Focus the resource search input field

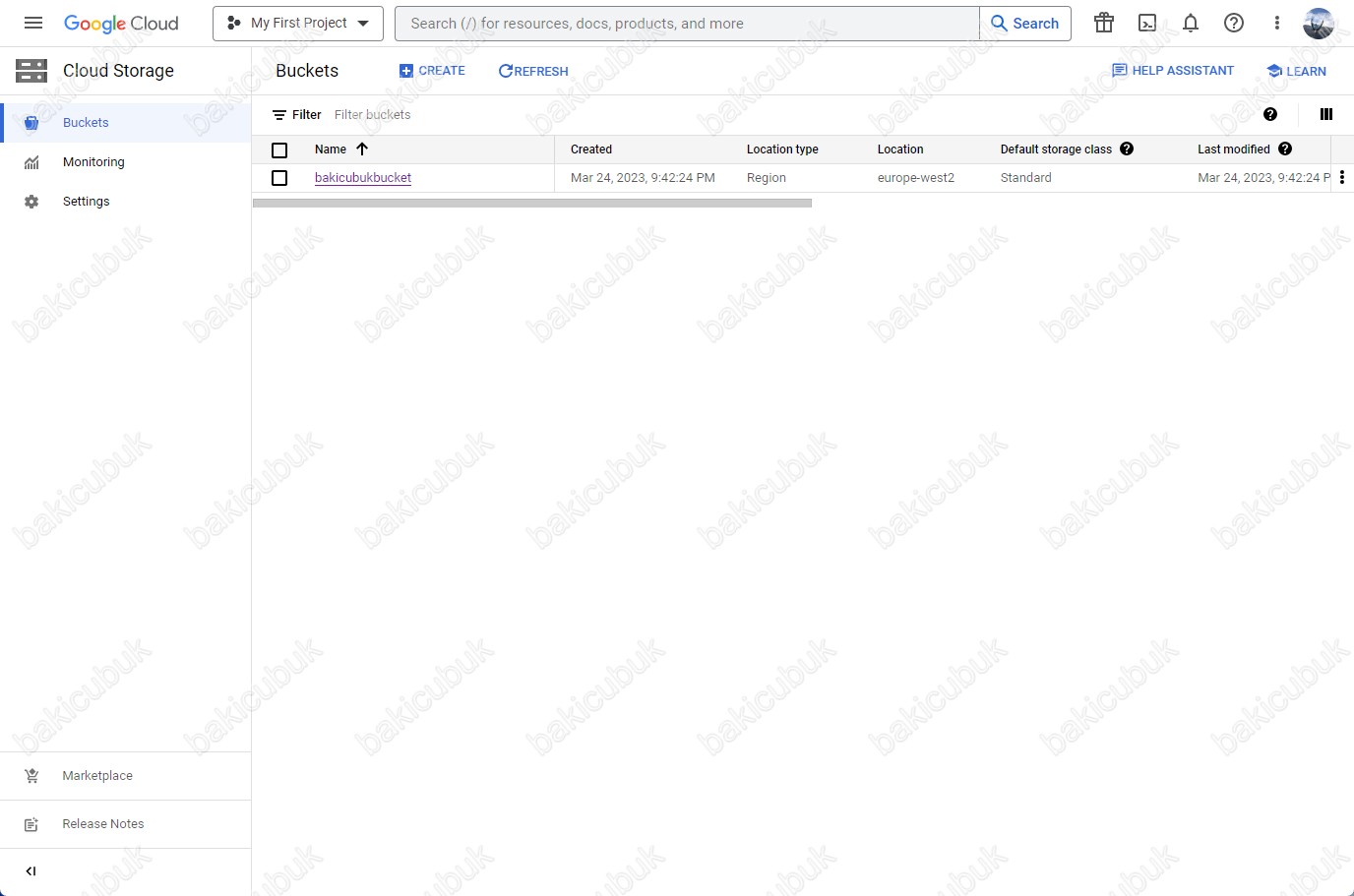pos(687,24)
